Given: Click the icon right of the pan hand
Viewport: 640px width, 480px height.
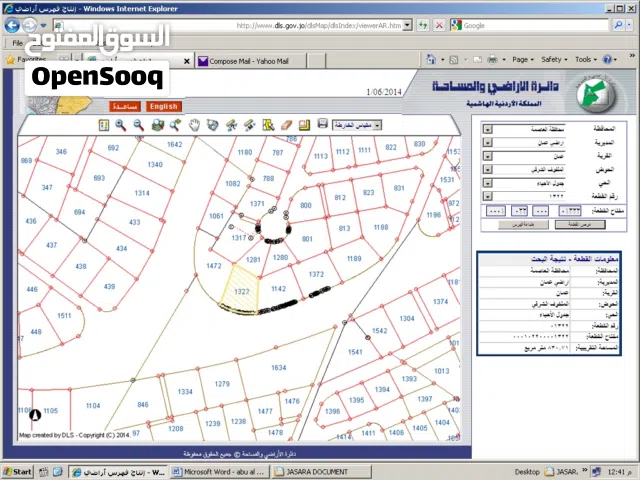Looking at the screenshot, I should pyautogui.click(x=213, y=125).
